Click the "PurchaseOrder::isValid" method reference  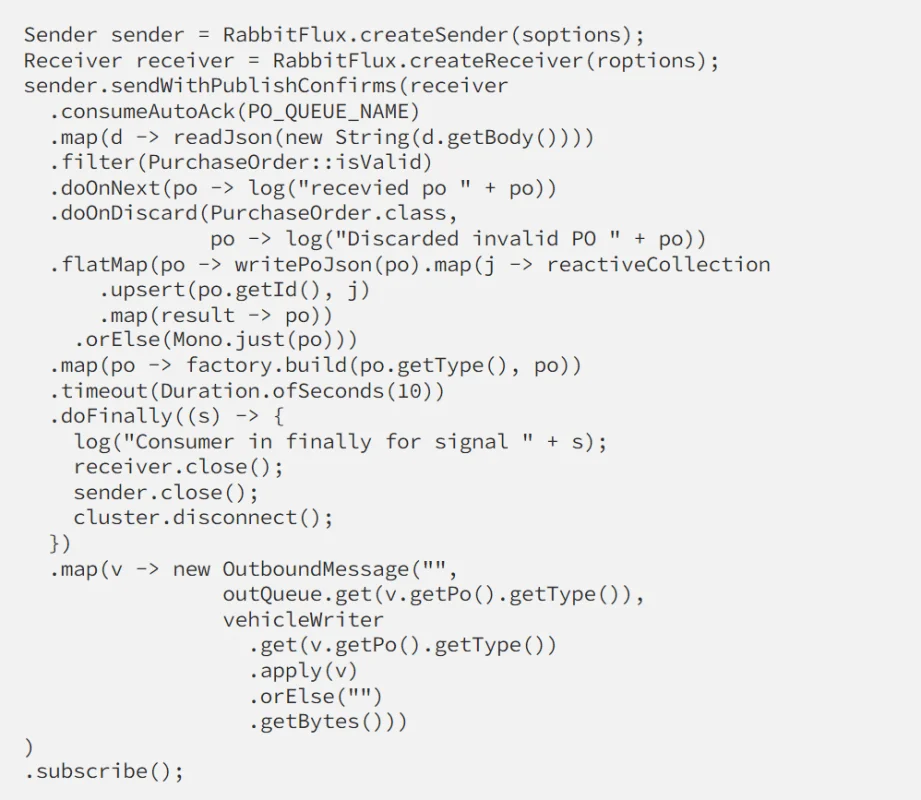(x=284, y=162)
